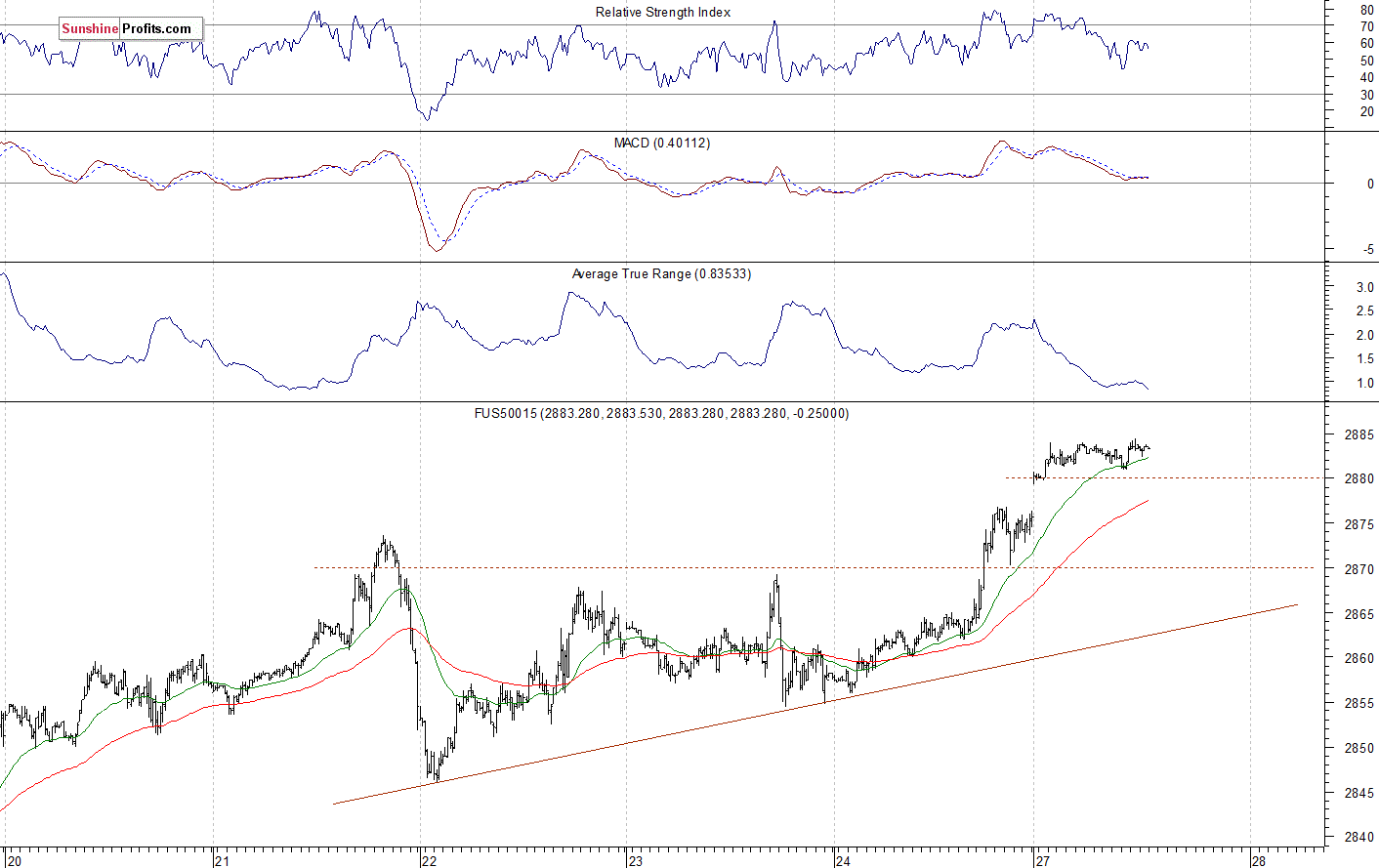This screenshot has height=868, width=1379.
Task: Click the 2885 price axis label
Action: (1358, 434)
